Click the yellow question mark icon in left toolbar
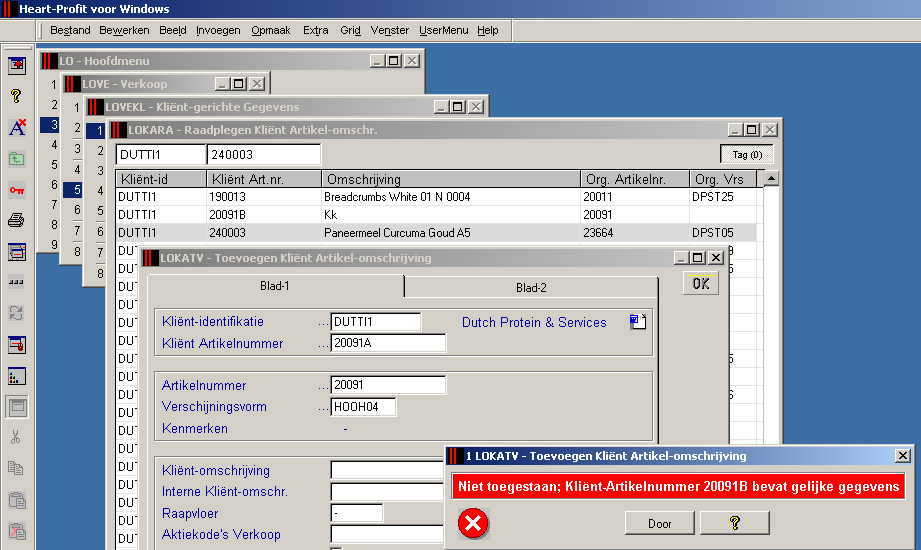Image resolution: width=921 pixels, height=550 pixels. (16, 96)
